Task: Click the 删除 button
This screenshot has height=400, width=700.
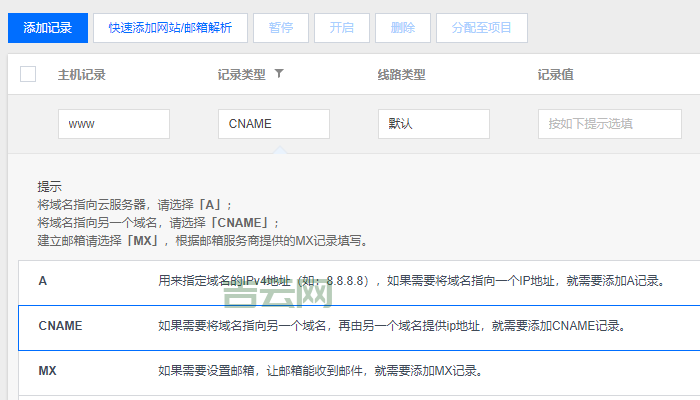Action: coord(403,28)
